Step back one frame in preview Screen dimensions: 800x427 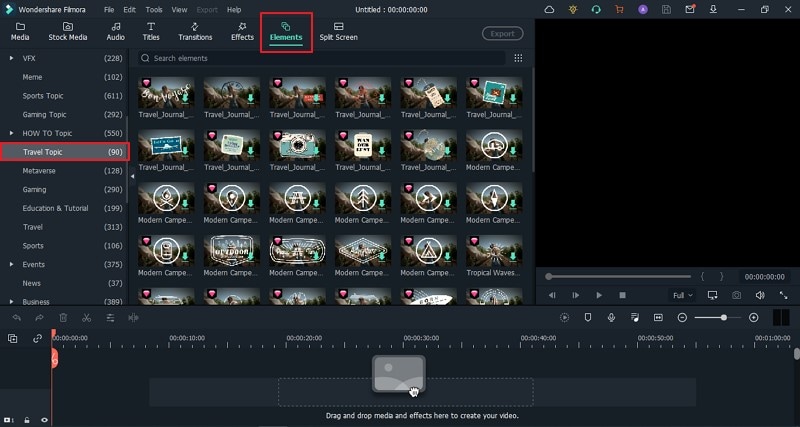552,295
